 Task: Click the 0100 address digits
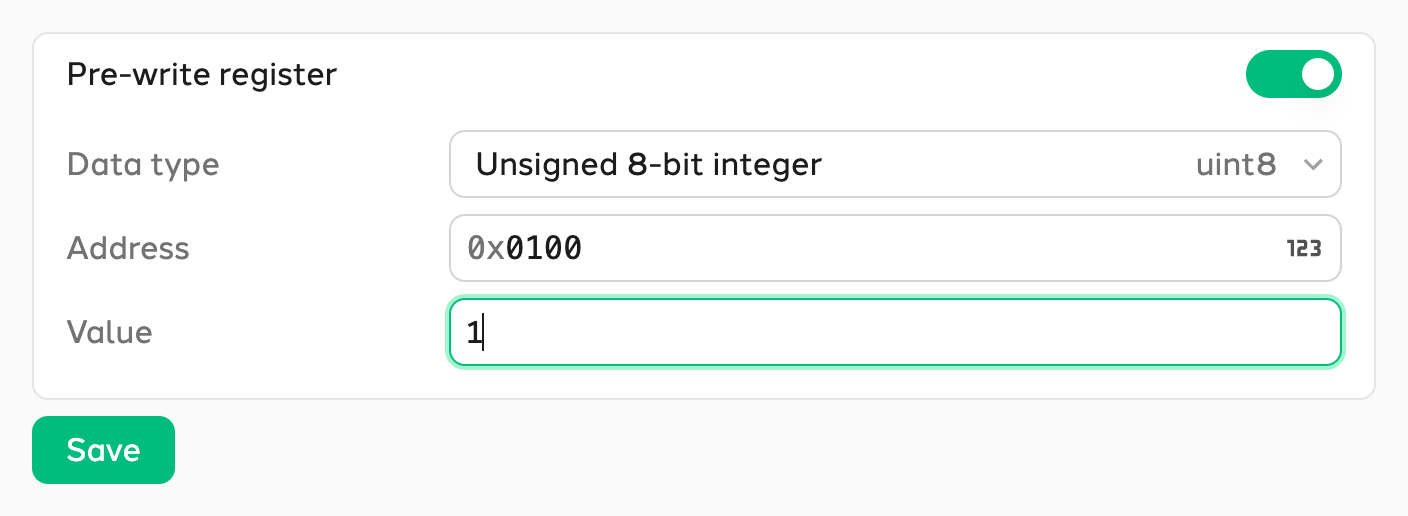pos(544,248)
